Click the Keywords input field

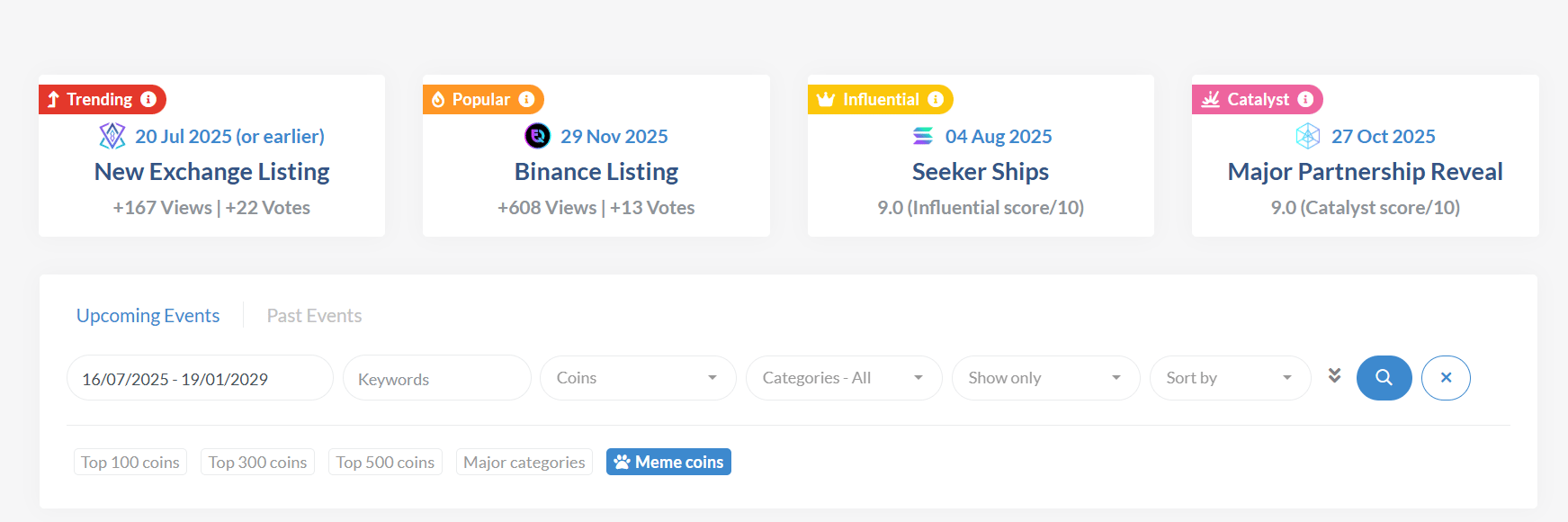point(436,379)
